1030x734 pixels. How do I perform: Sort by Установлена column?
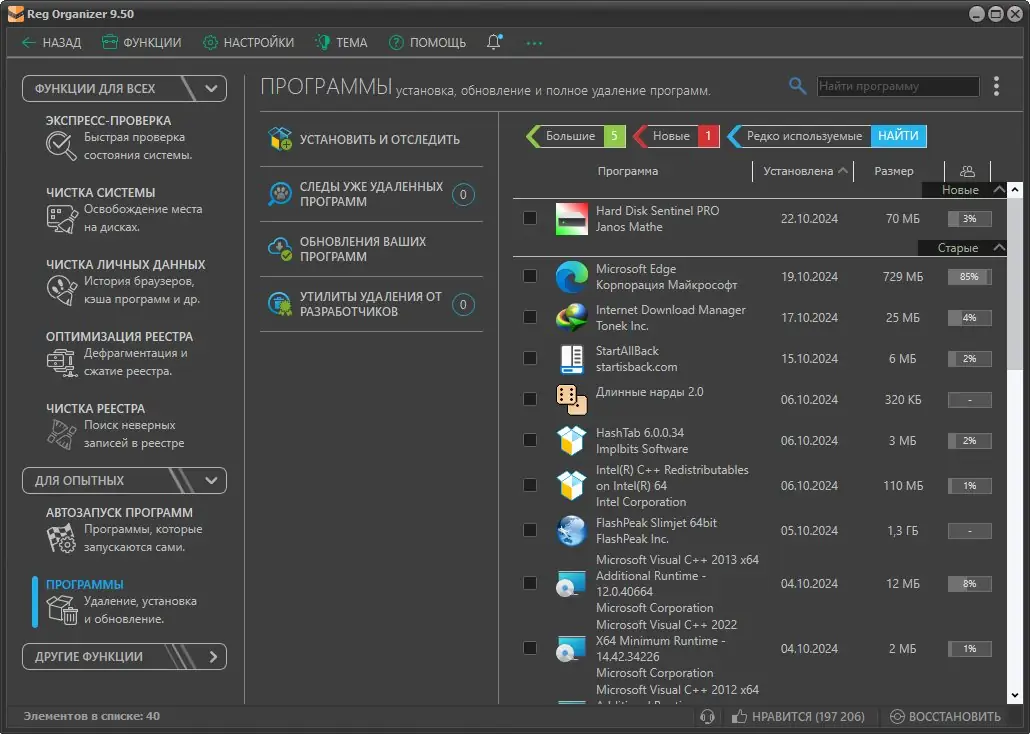[804, 171]
